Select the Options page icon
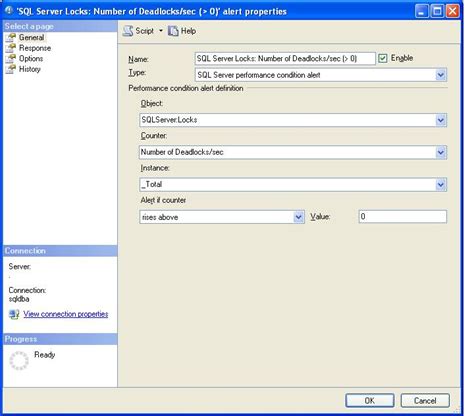The width and height of the screenshot is (474, 416). tap(11, 59)
